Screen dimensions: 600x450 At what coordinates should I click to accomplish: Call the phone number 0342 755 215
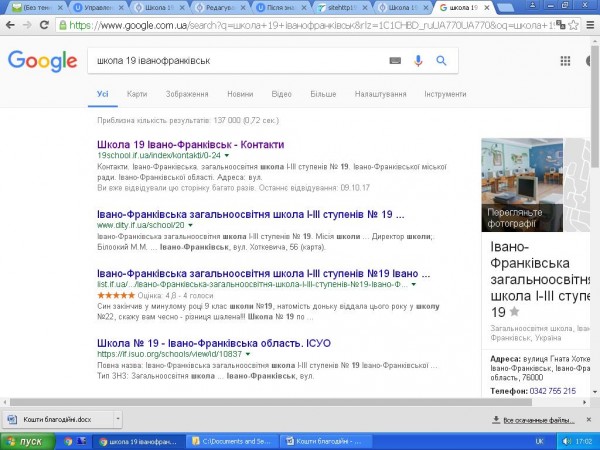pyautogui.click(x=553, y=391)
